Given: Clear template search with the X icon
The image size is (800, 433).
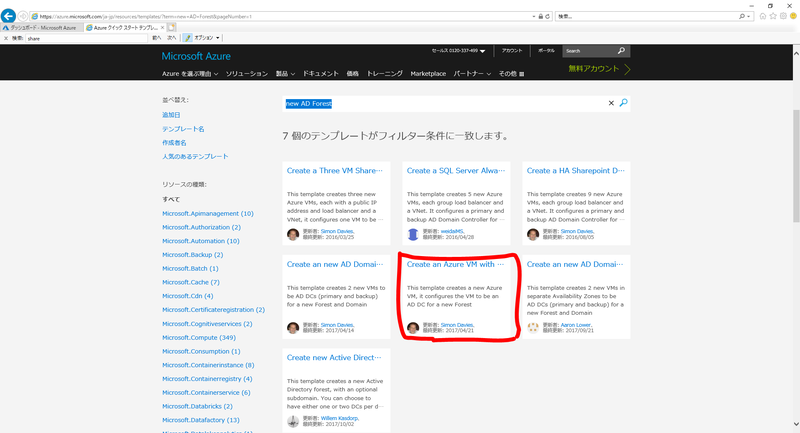Looking at the screenshot, I should [x=611, y=103].
